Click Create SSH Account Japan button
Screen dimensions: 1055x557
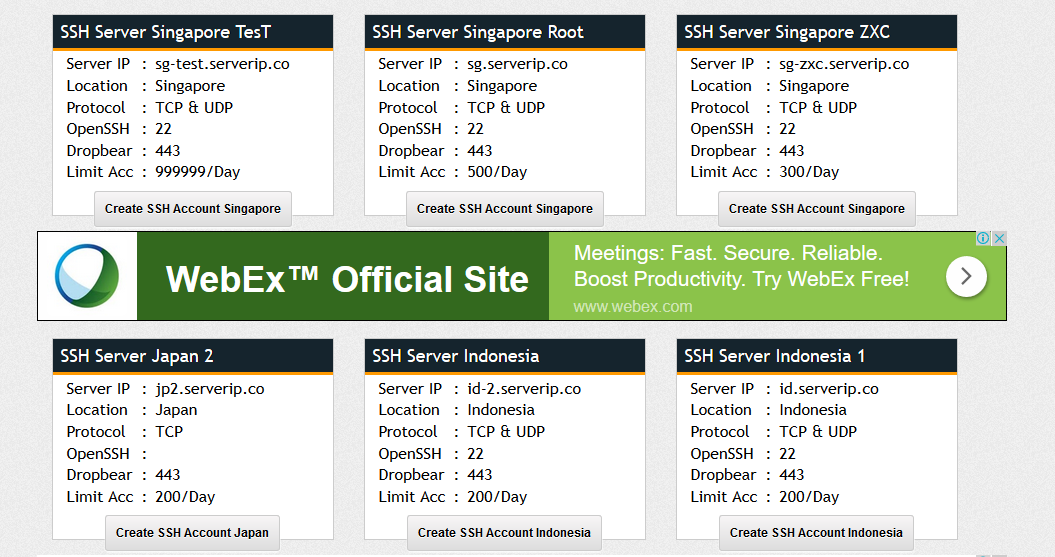pyautogui.click(x=192, y=533)
